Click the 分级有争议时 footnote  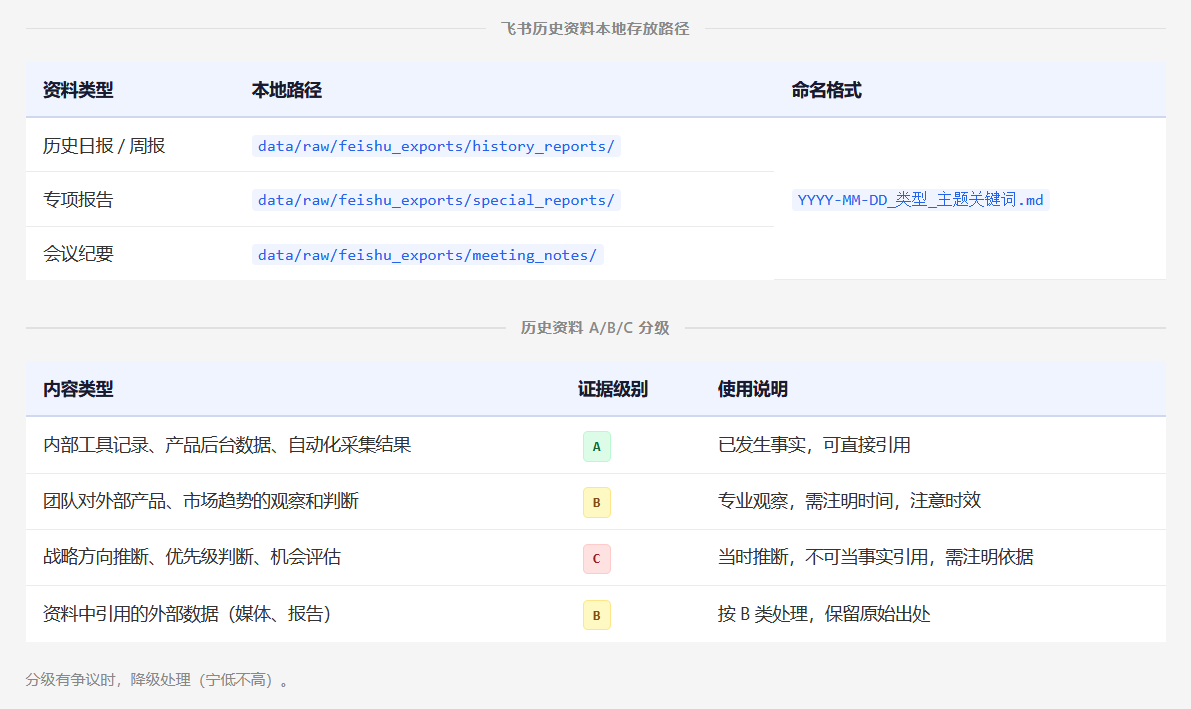pos(157,680)
